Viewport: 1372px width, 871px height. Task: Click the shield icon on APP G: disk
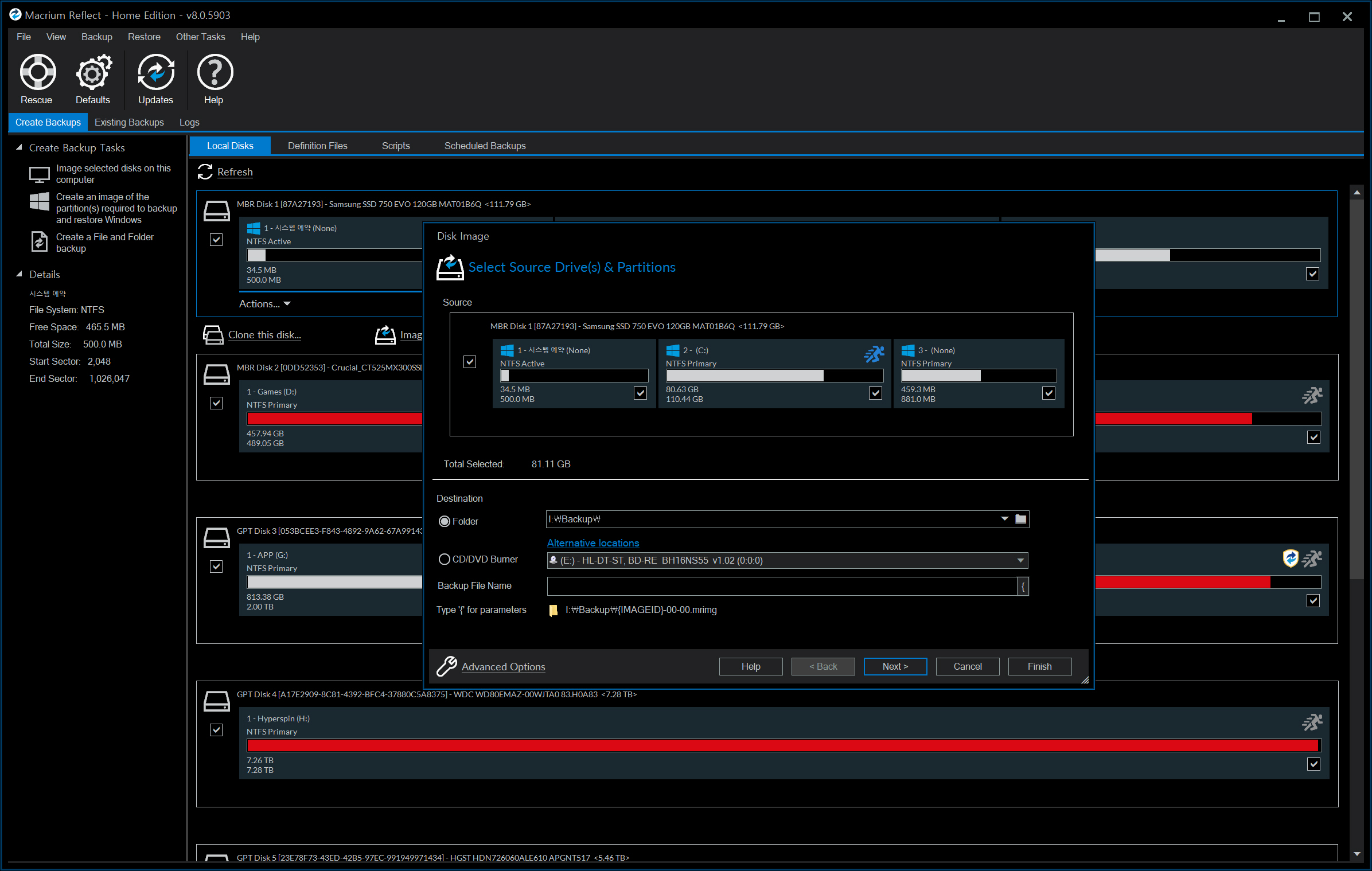(x=1291, y=558)
